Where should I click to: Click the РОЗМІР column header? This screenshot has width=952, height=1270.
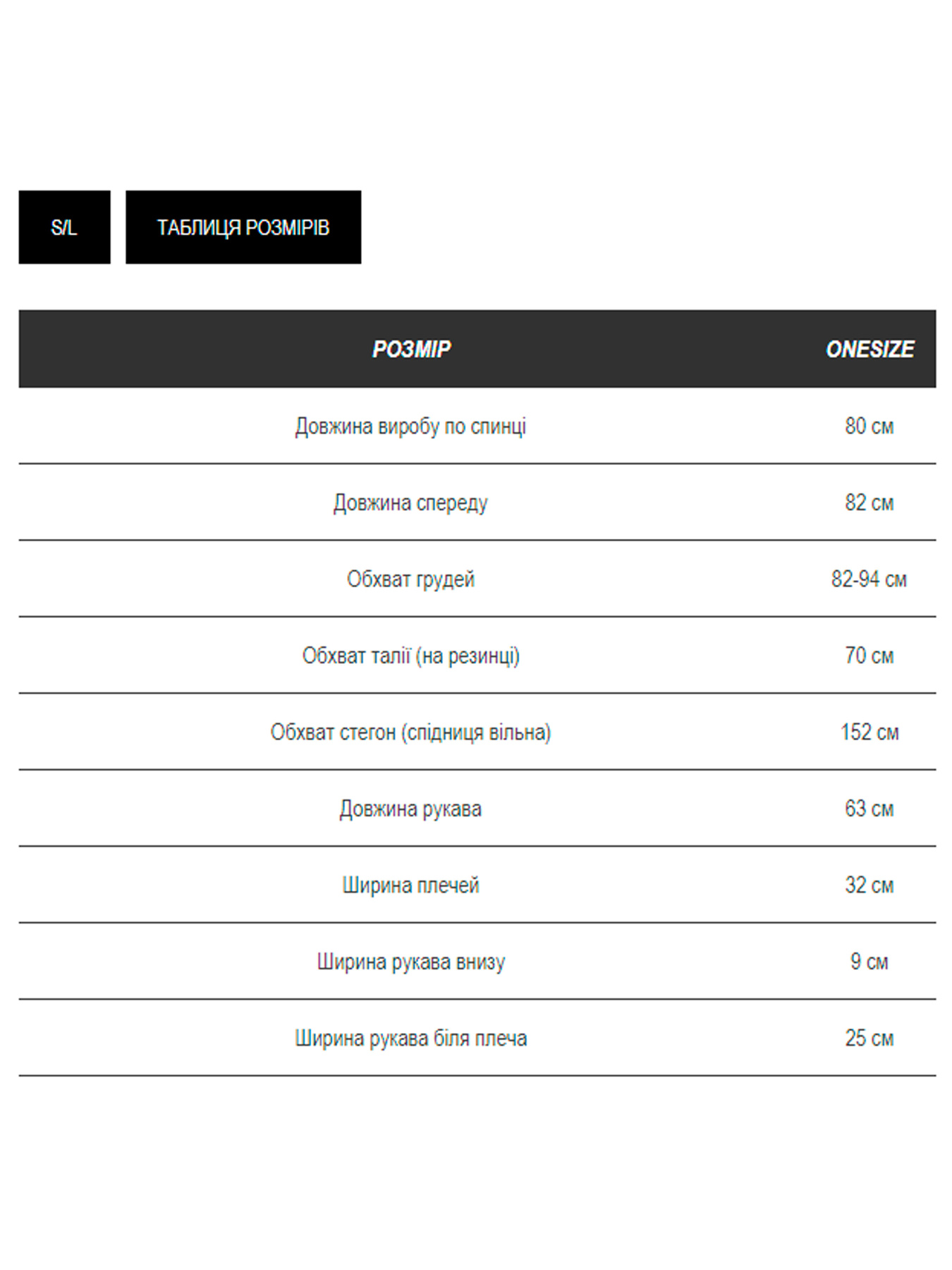point(411,349)
